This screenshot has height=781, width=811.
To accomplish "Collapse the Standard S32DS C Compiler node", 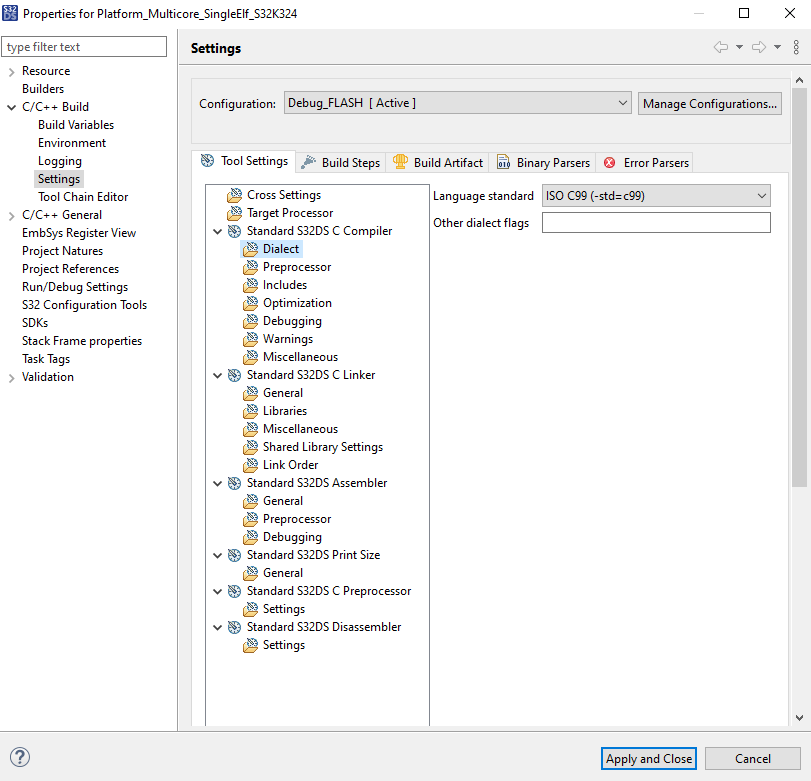I will [218, 231].
